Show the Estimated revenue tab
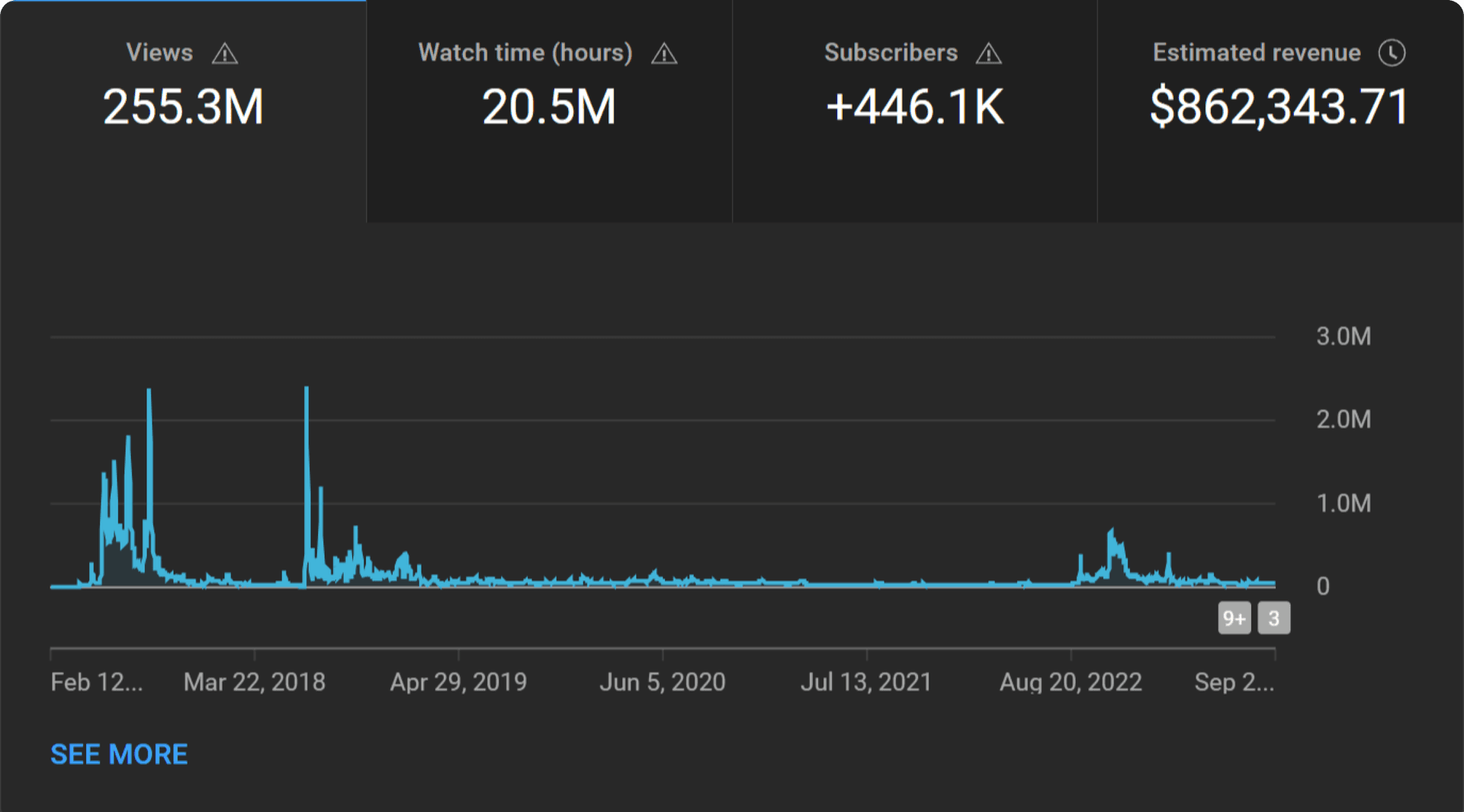 click(x=1280, y=111)
